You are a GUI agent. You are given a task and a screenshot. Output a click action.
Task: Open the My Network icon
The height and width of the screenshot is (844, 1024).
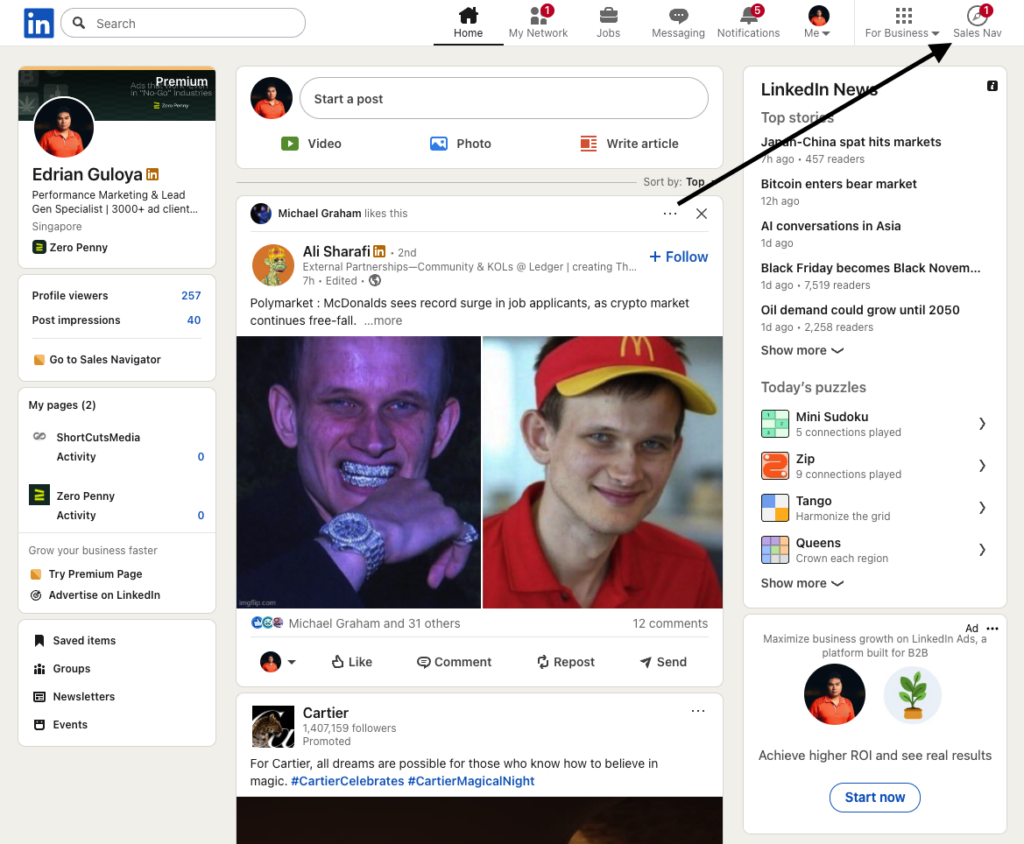click(x=538, y=16)
